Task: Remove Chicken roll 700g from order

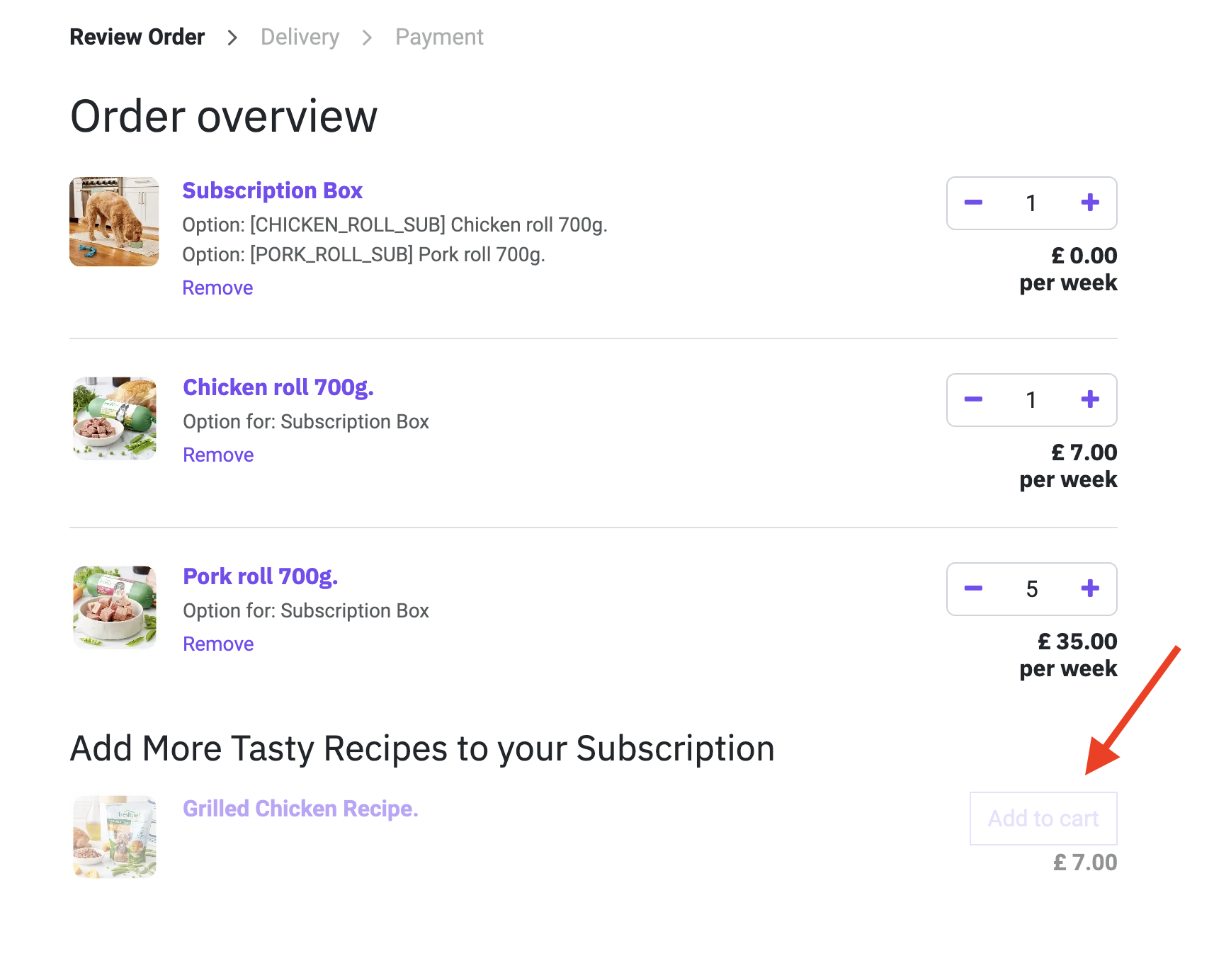Action: (218, 455)
